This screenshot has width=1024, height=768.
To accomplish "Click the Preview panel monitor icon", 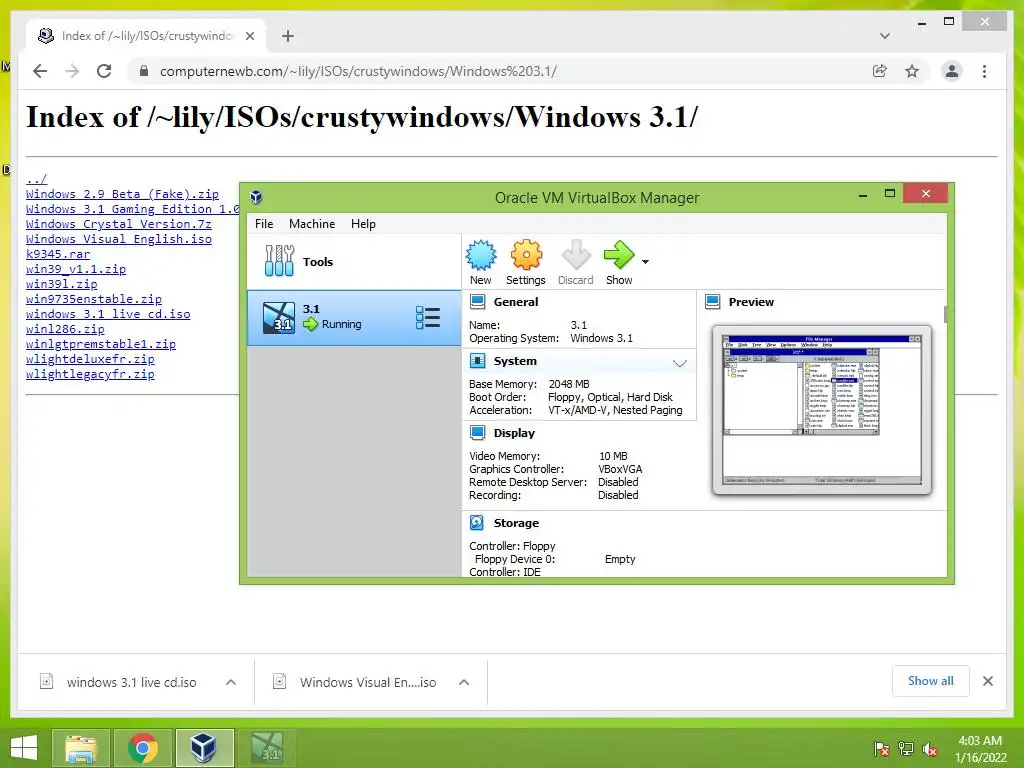I will (x=712, y=302).
